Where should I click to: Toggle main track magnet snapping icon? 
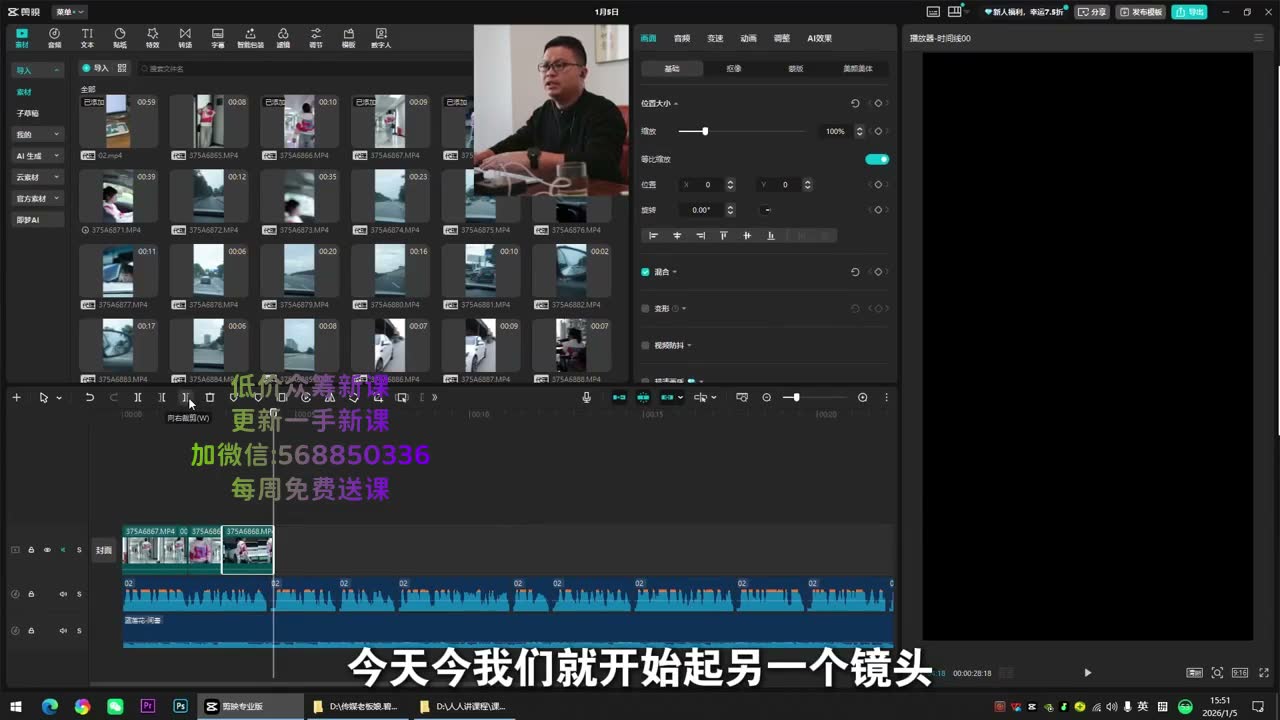pos(619,397)
